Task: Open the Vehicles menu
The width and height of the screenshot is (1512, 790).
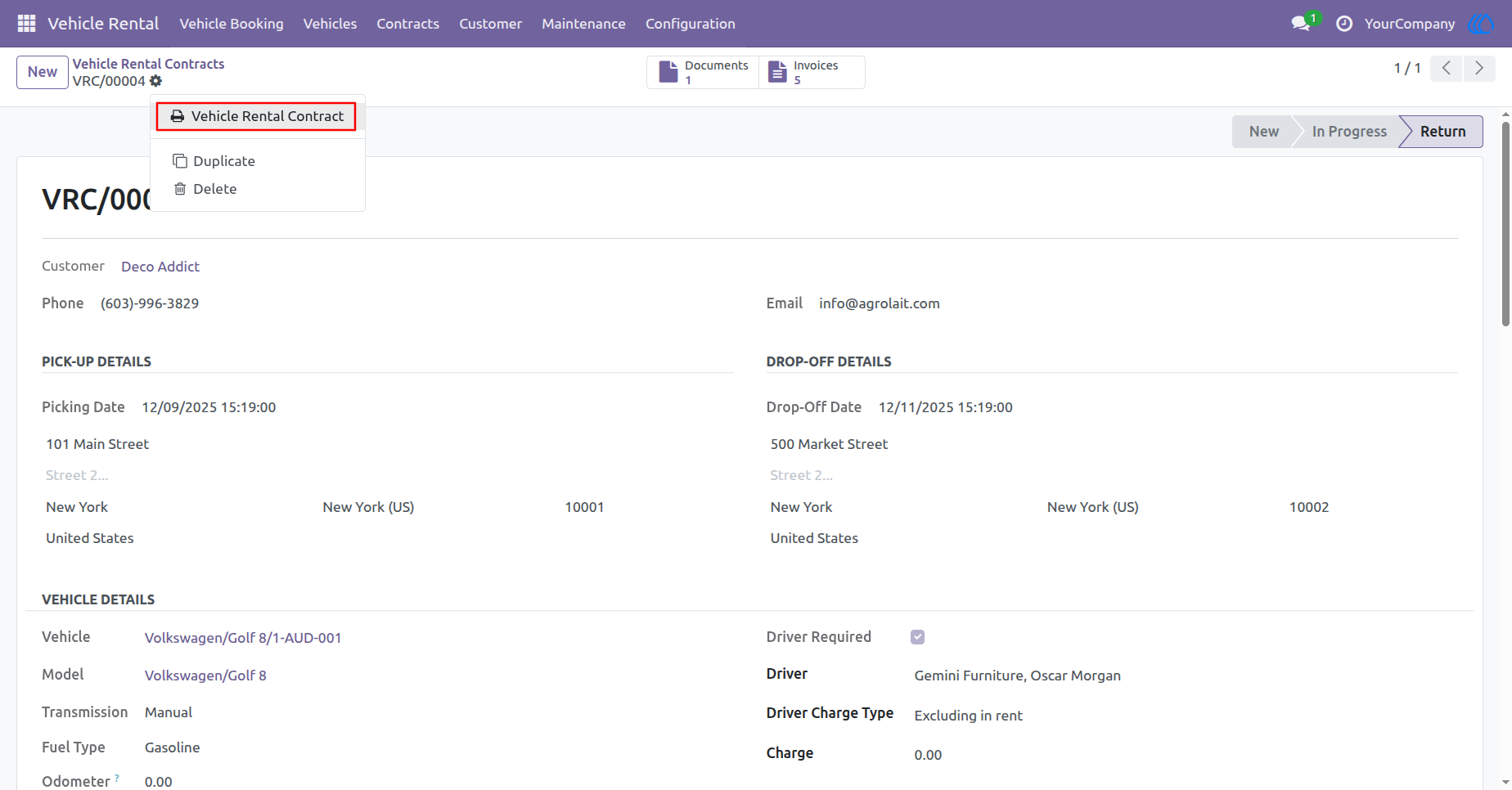Action: pyautogui.click(x=330, y=24)
